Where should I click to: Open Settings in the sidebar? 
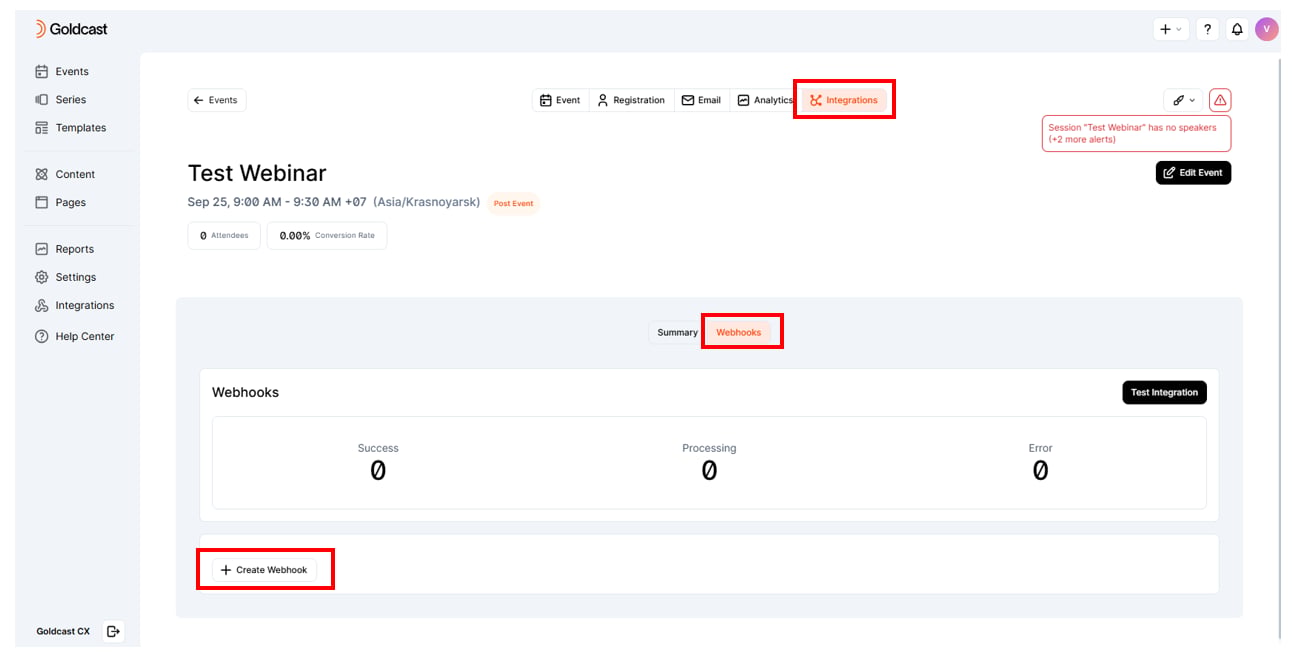point(65,277)
